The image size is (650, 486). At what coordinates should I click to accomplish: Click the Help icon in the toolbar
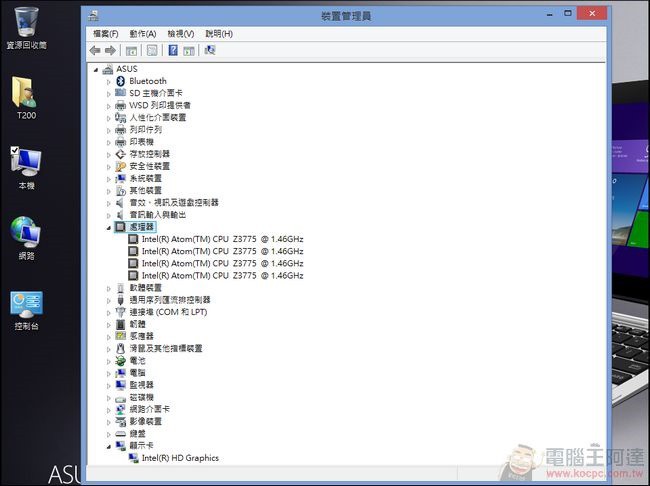click(172, 50)
